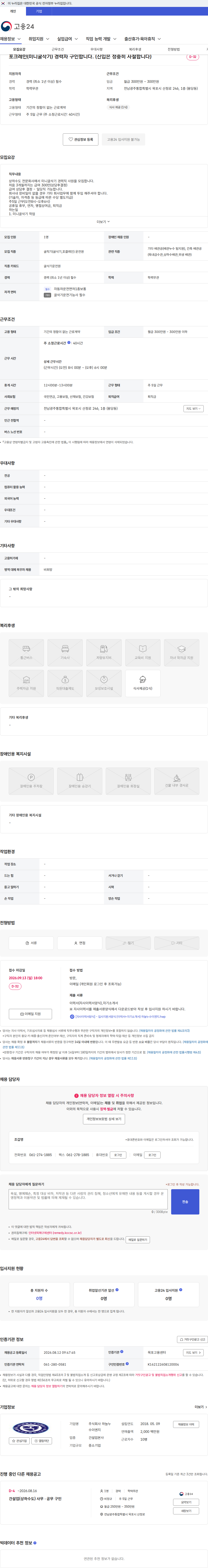This screenshot has width=208, height=1568.
Task: Click the 기숙사 benefit icon
Action: [x=65, y=653]
